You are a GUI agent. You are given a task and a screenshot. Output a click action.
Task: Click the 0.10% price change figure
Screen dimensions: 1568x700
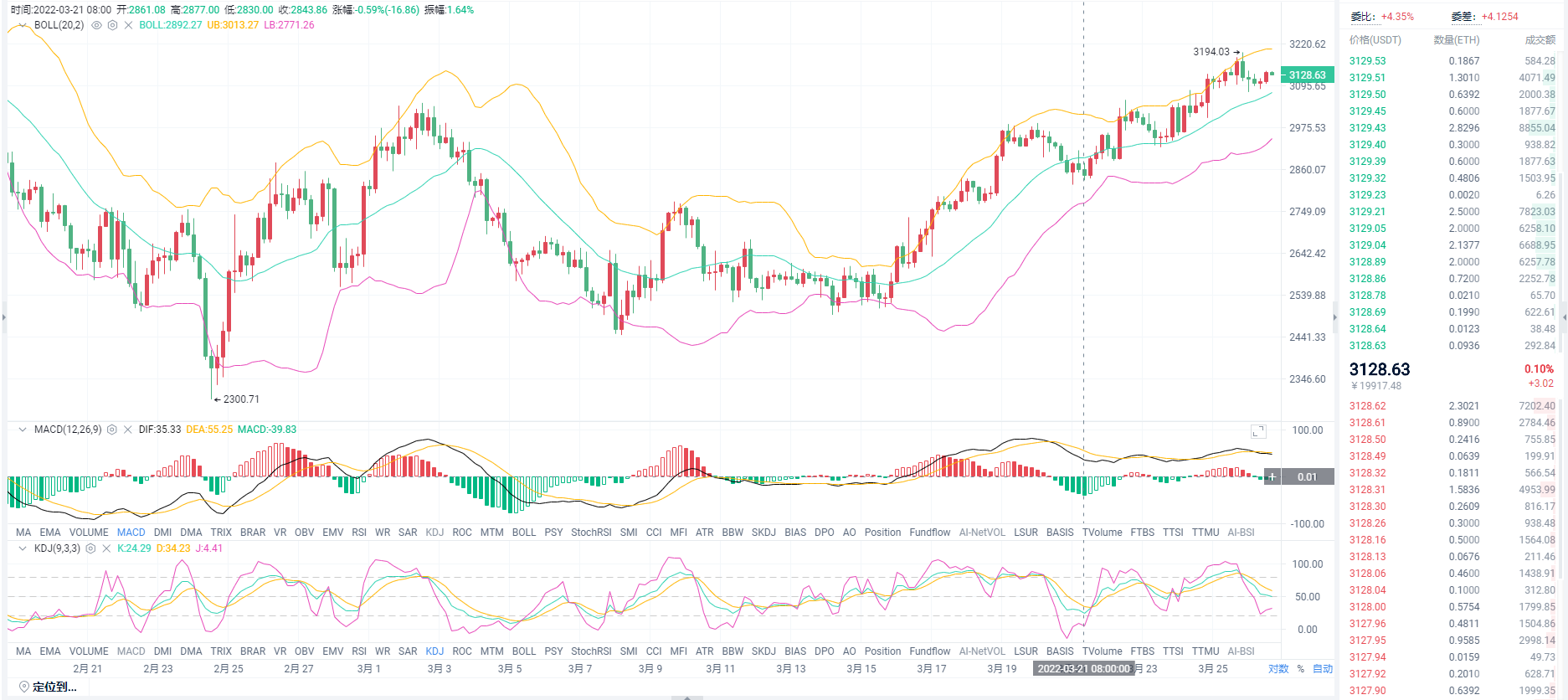[x=1539, y=369]
